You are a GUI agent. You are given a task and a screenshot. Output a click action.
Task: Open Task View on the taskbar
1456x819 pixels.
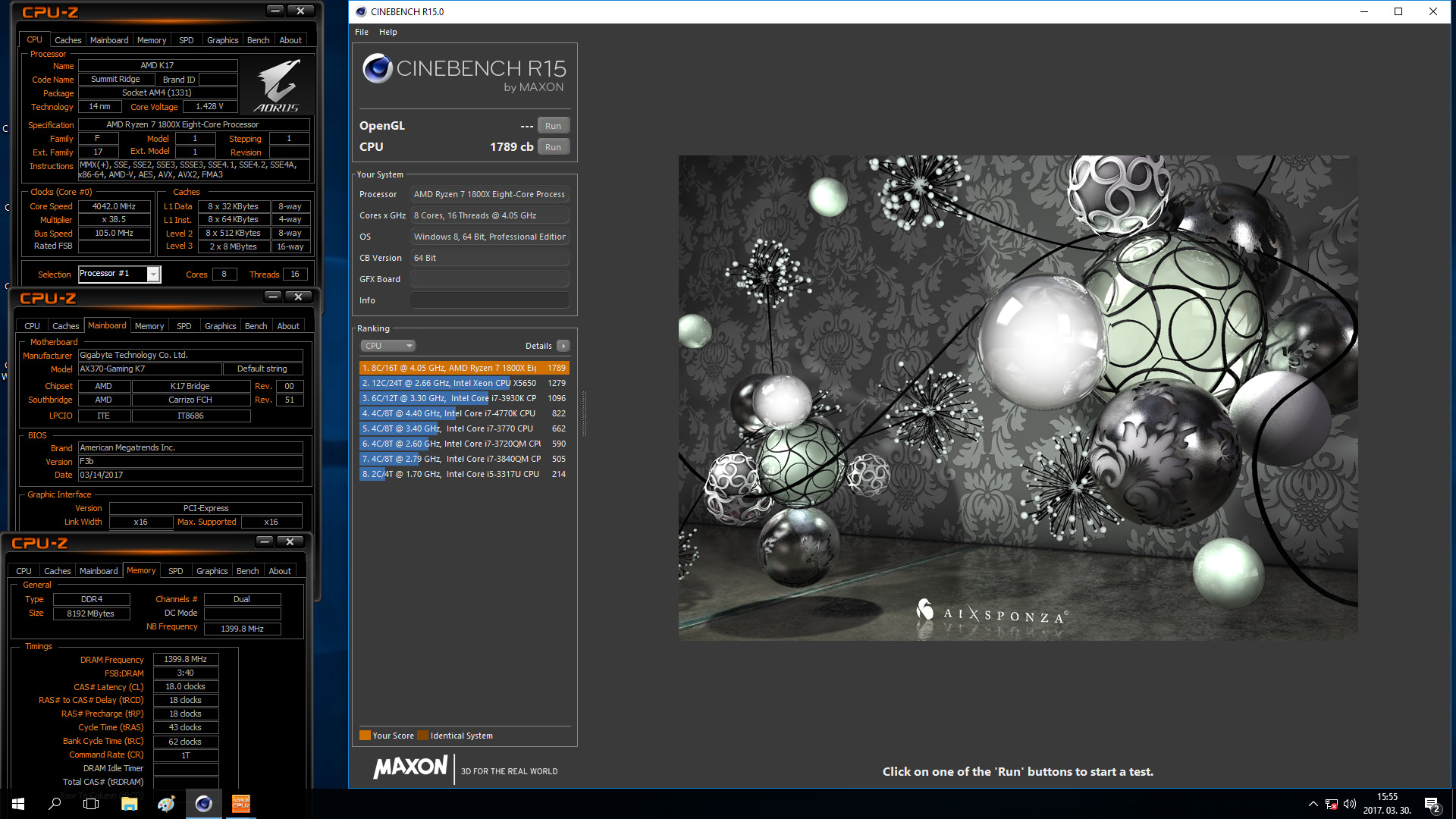[91, 804]
